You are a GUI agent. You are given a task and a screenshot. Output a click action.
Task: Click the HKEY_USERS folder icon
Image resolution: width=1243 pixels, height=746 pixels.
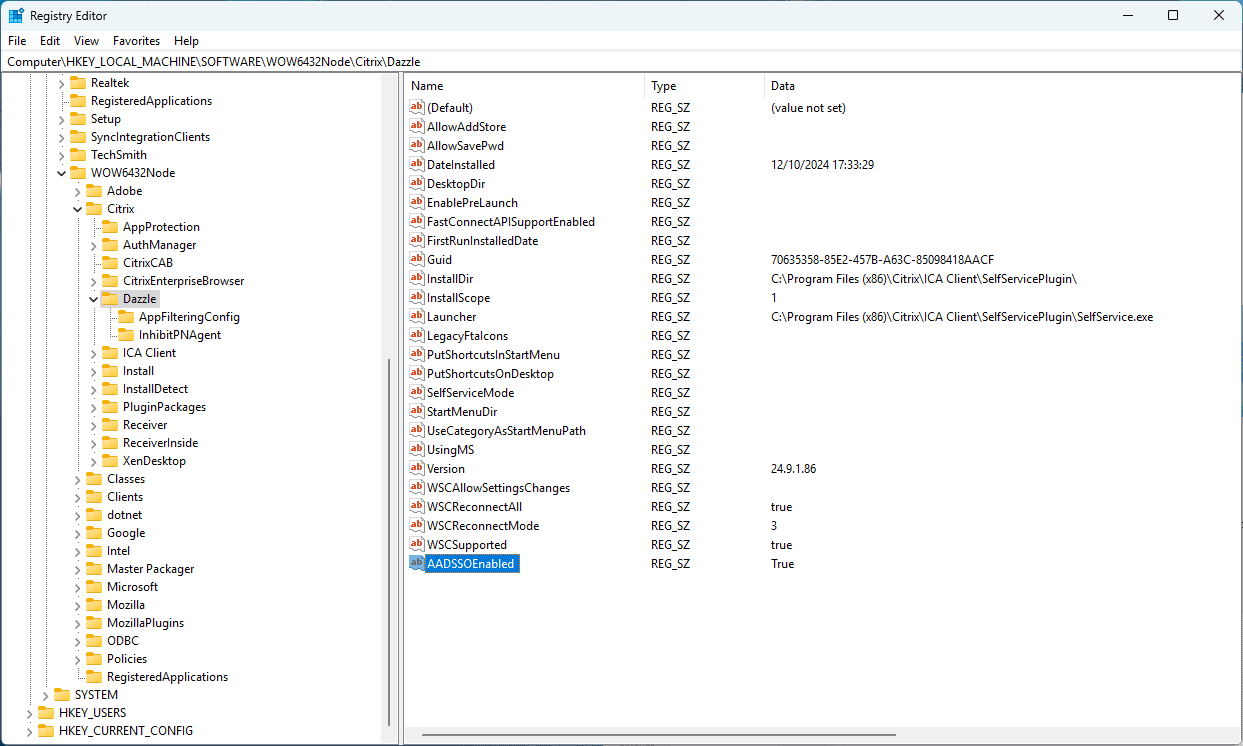click(x=45, y=713)
